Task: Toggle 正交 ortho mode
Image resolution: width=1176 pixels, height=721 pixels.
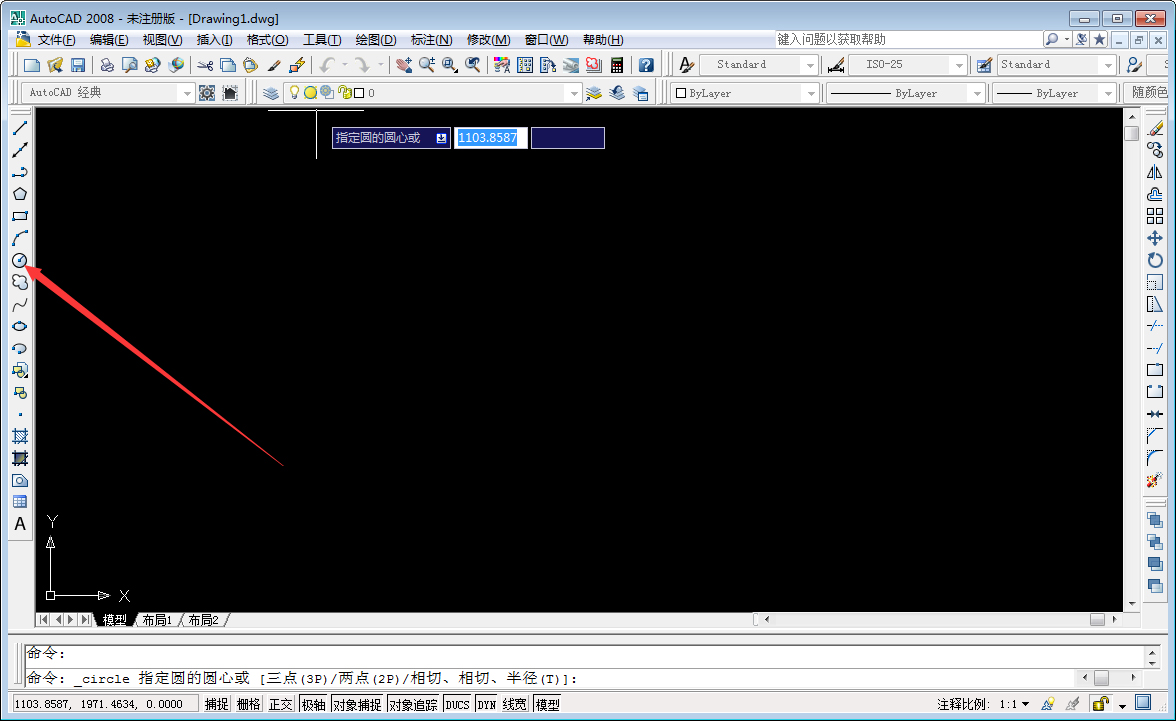Action: [x=280, y=704]
